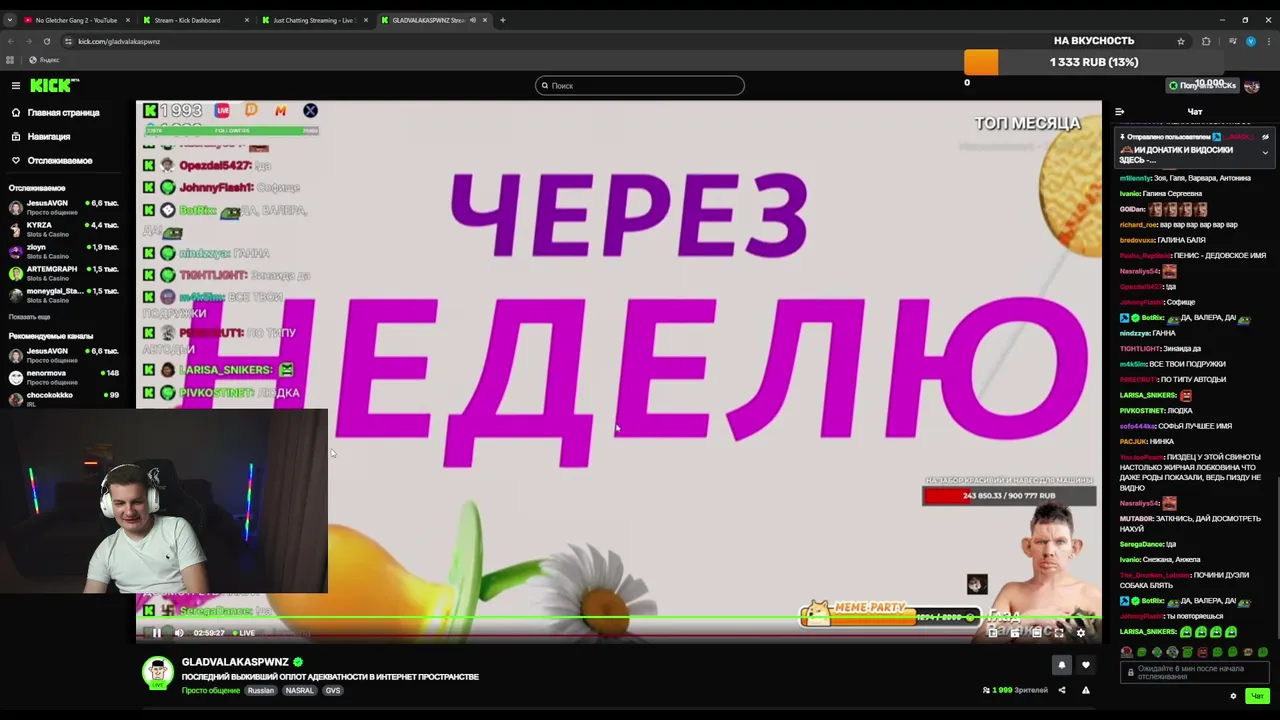1280x720 pixels.
Task: Switch to the No Gletcher Gang 2 YouTube tab
Action: click(x=76, y=20)
